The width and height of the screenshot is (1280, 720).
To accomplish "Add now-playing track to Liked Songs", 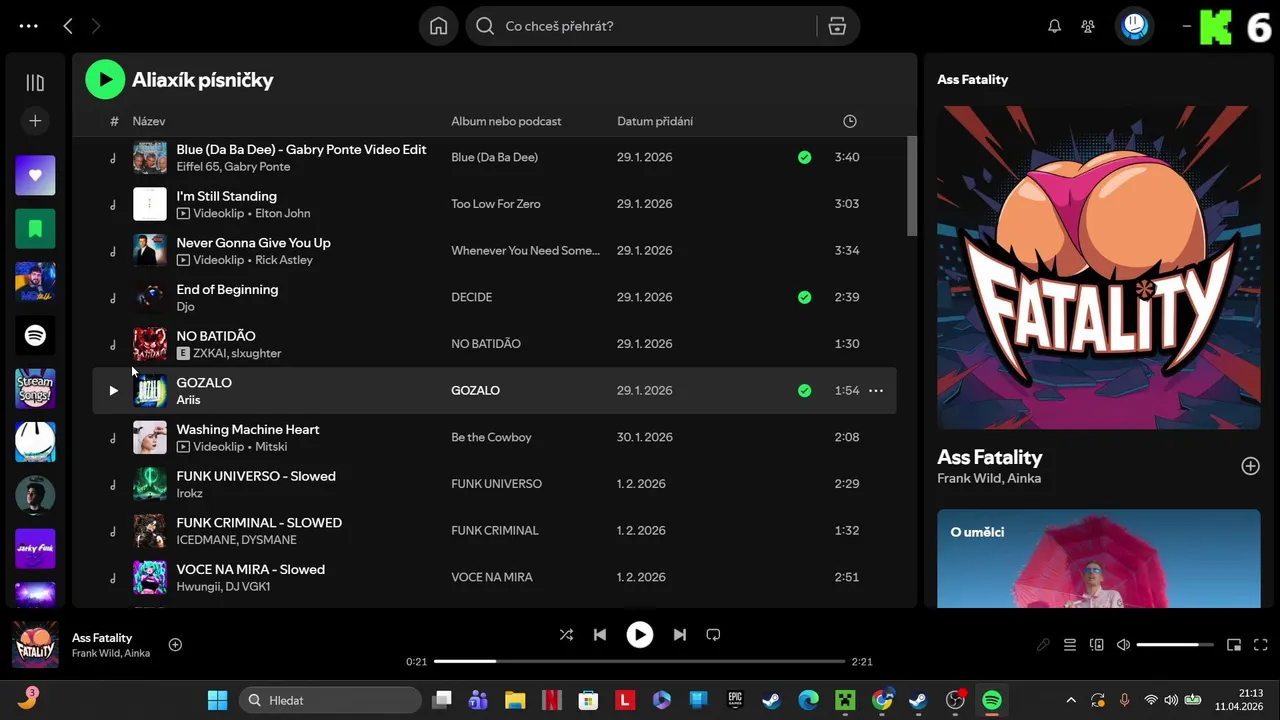I will pos(175,645).
